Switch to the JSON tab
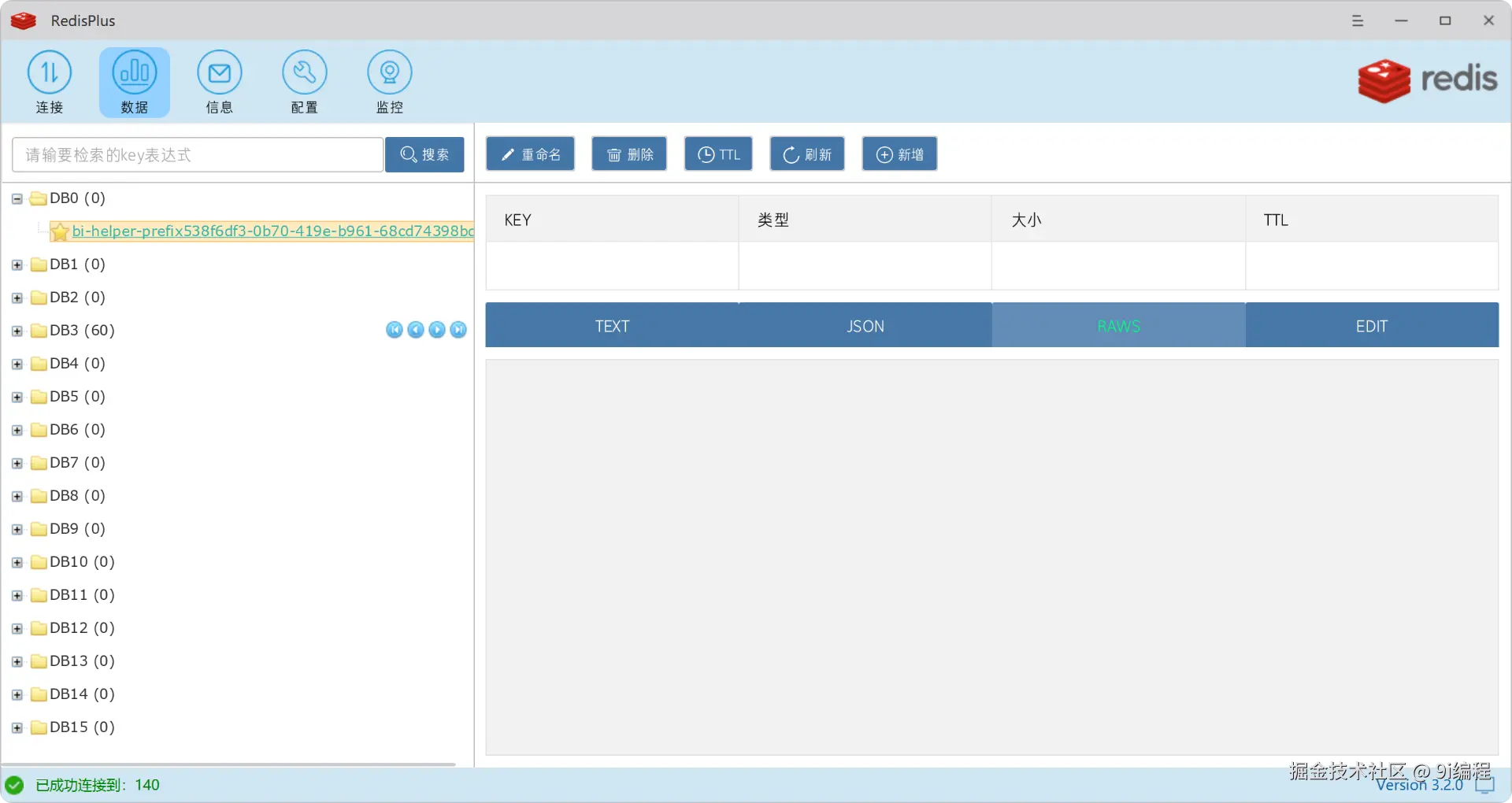The width and height of the screenshot is (1512, 803). click(x=865, y=325)
